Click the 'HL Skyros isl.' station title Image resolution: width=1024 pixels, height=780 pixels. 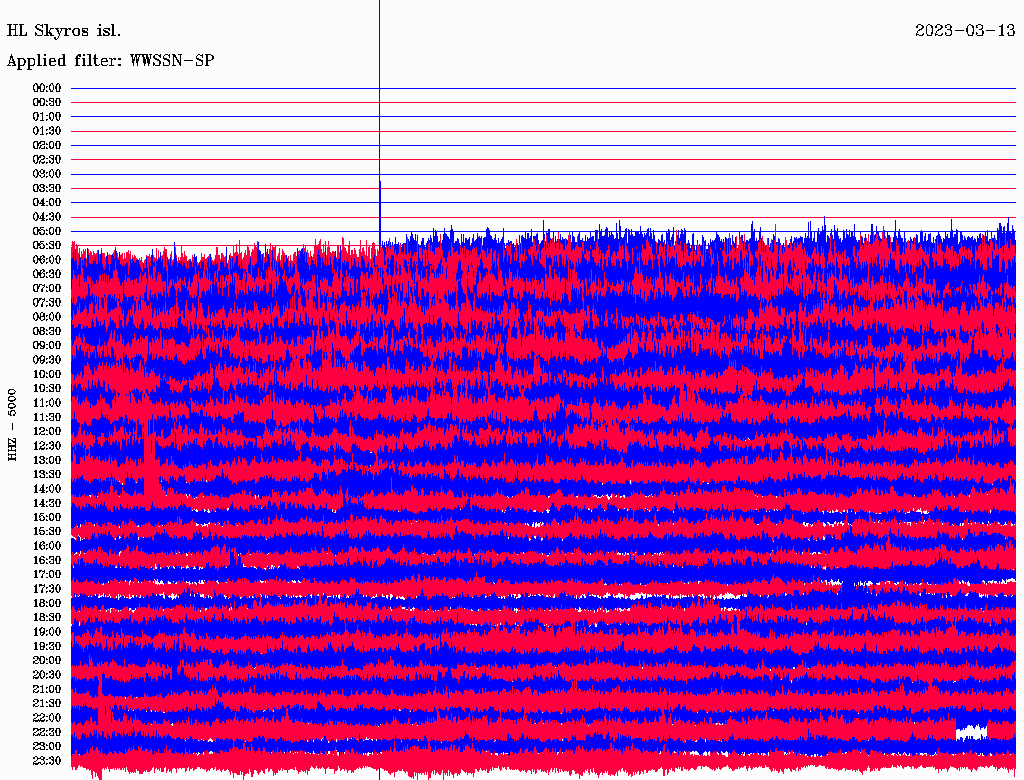(x=63, y=31)
